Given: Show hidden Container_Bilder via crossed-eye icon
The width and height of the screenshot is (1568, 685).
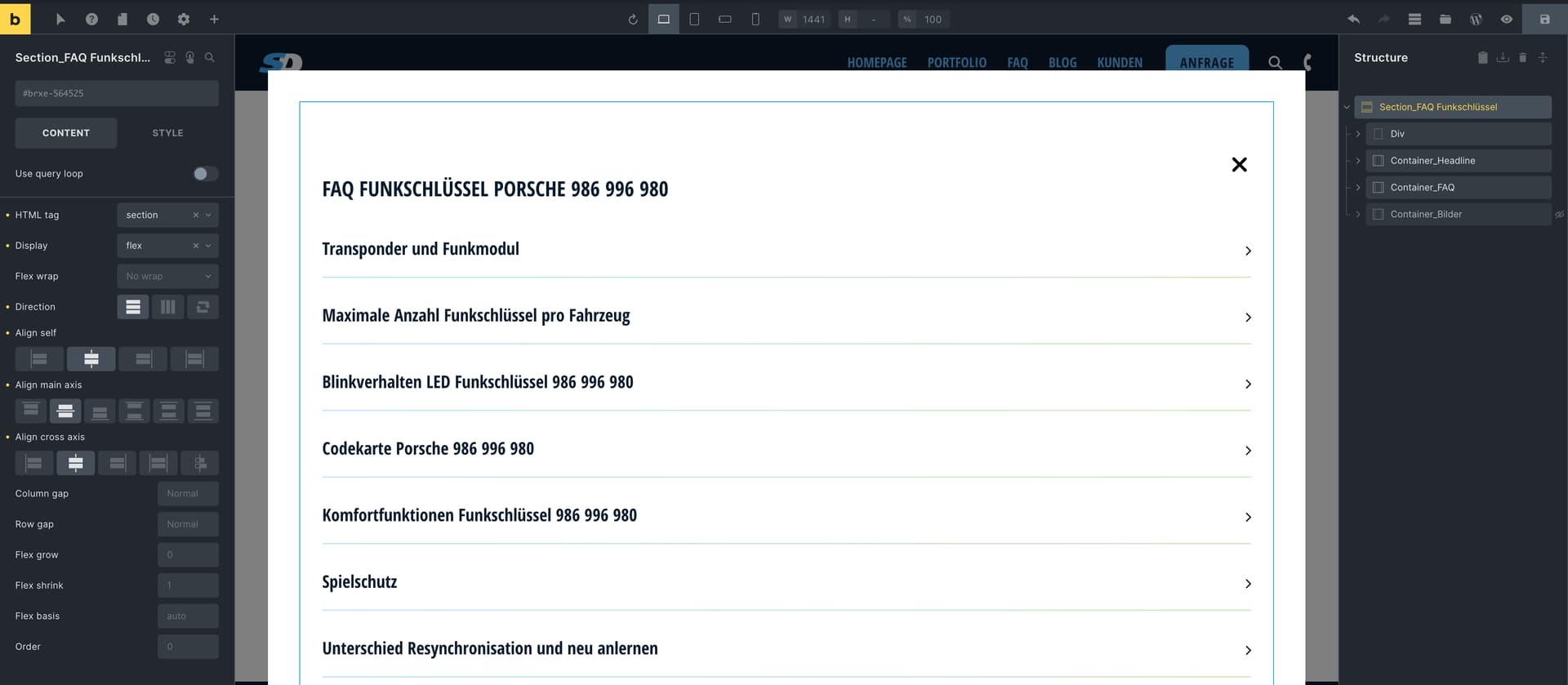Looking at the screenshot, I should 1559,215.
